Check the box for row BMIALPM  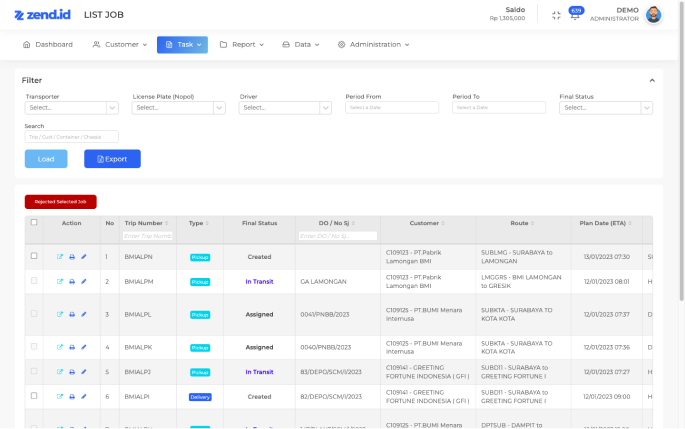point(34,281)
